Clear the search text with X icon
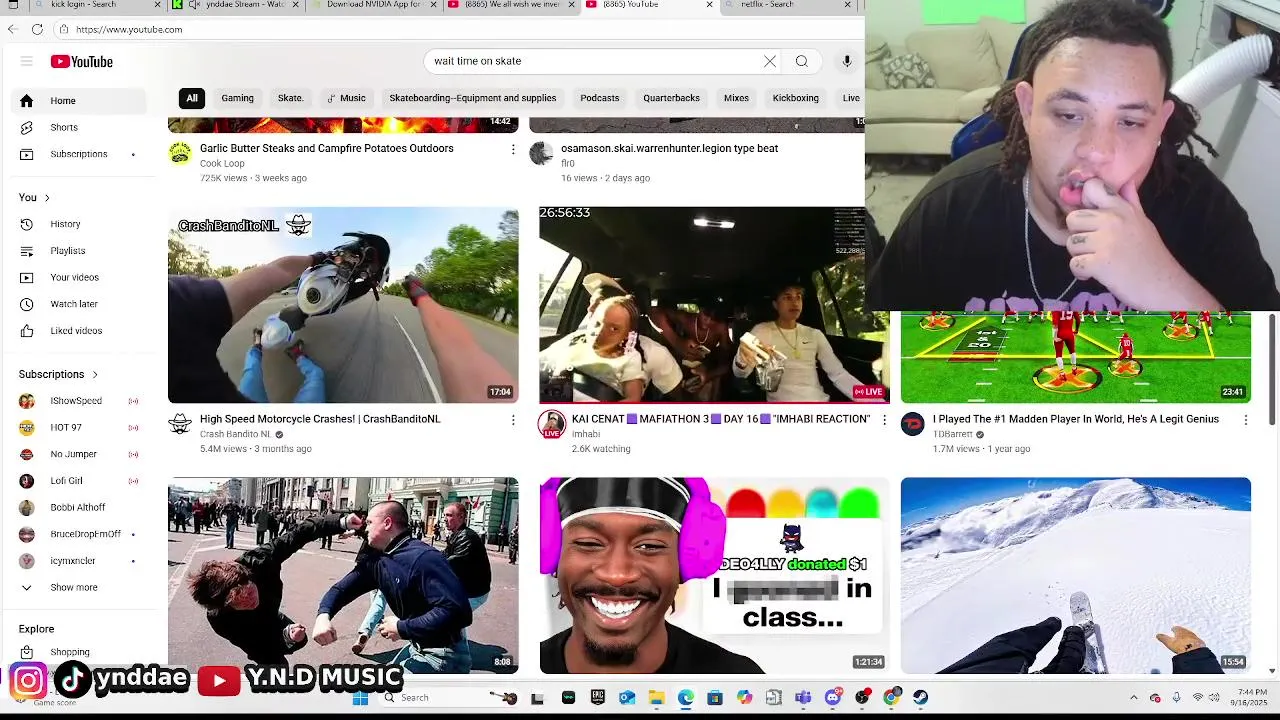Image resolution: width=1280 pixels, height=720 pixels. coord(770,61)
